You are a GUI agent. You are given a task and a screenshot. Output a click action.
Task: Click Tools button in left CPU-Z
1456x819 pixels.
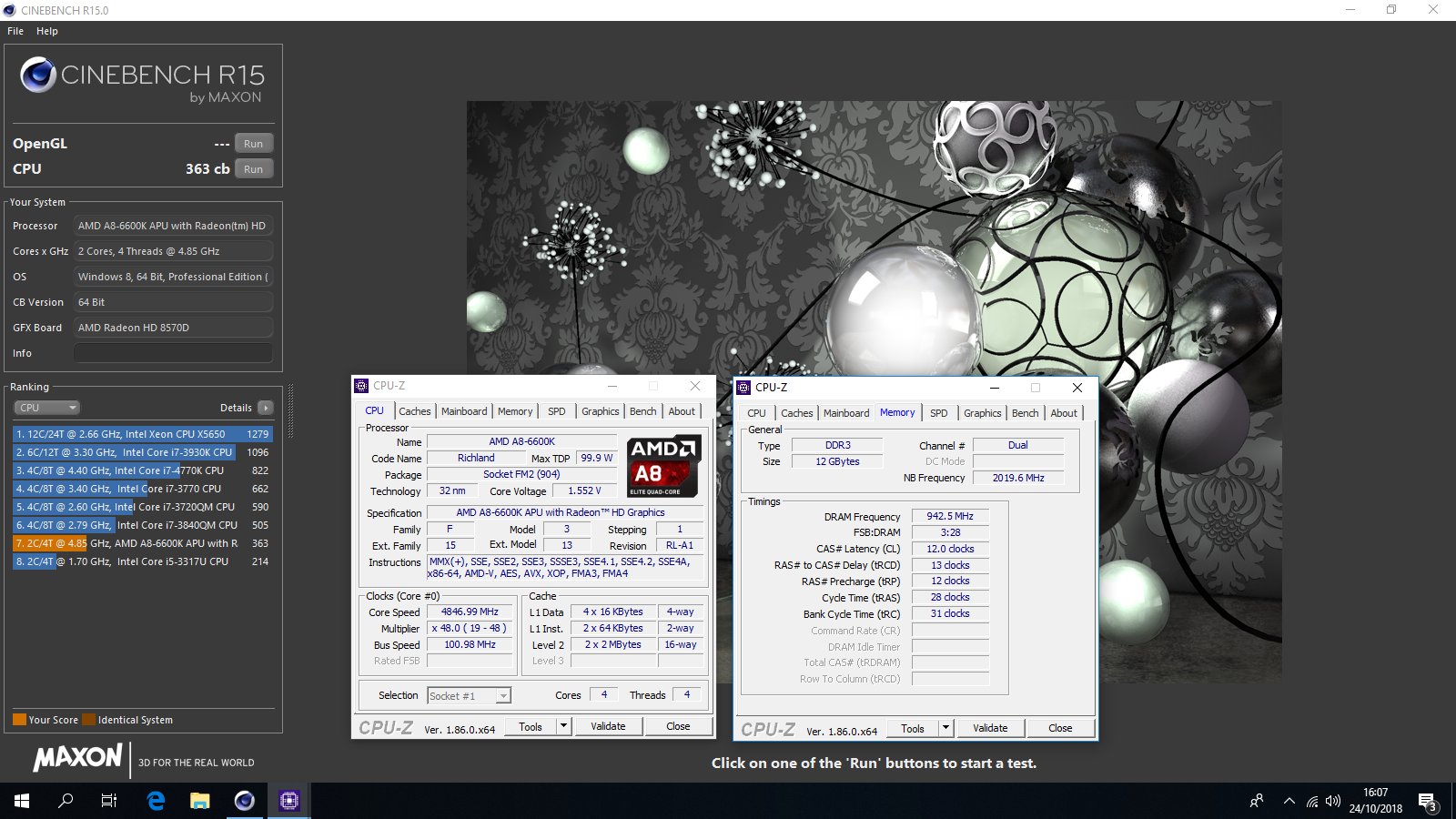tap(531, 726)
